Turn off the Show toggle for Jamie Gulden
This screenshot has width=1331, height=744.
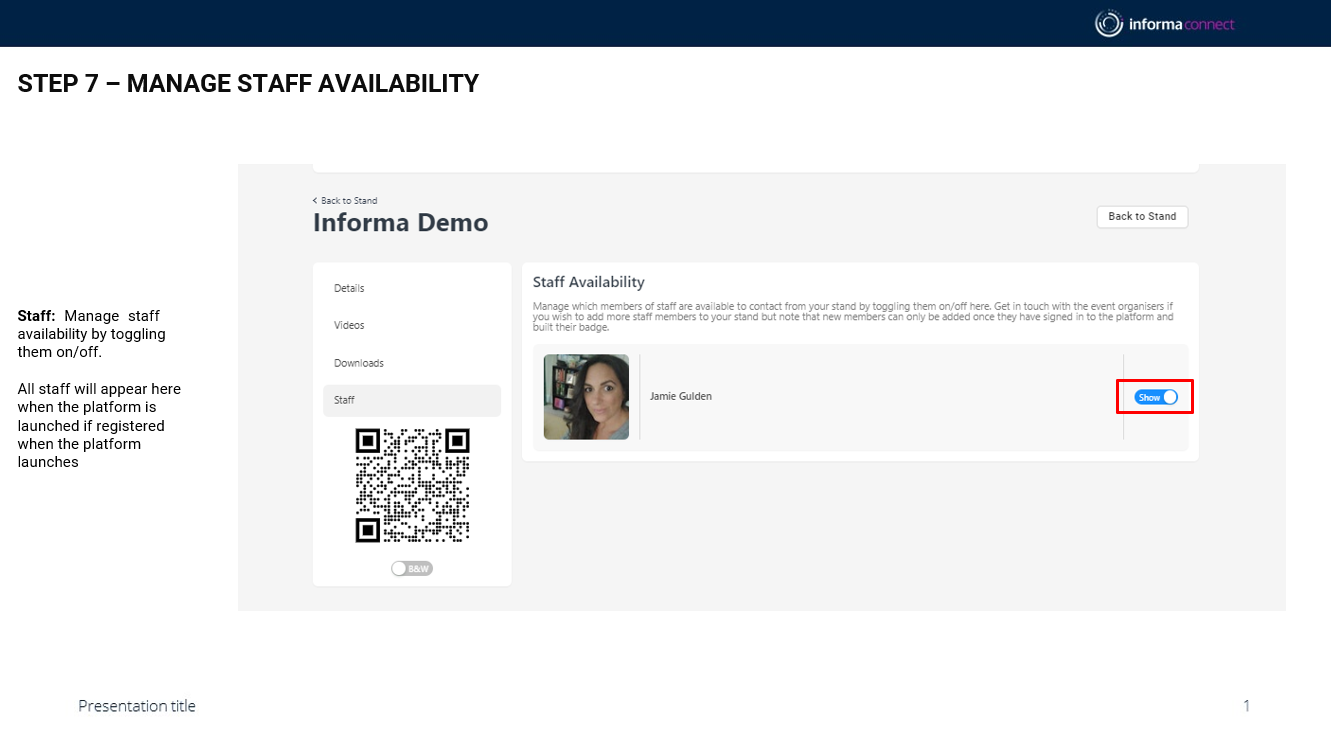click(x=1156, y=397)
